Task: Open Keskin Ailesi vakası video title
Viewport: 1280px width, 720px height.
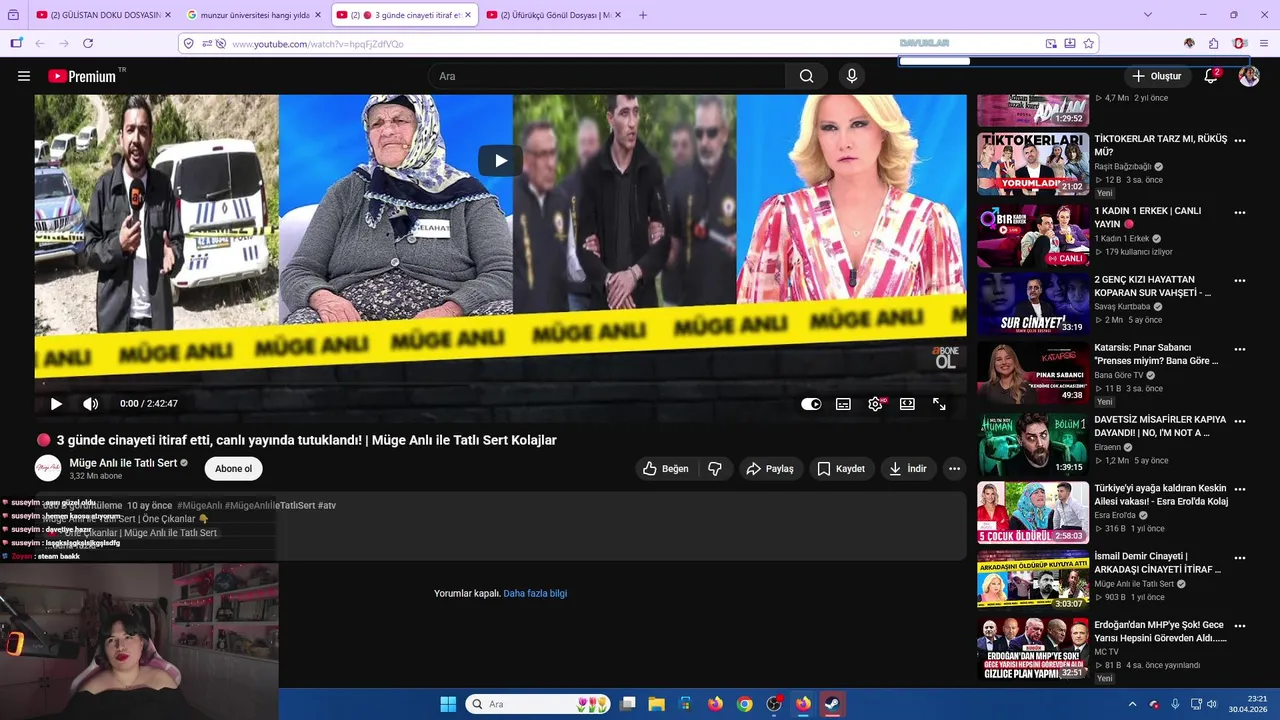Action: pos(1161,495)
